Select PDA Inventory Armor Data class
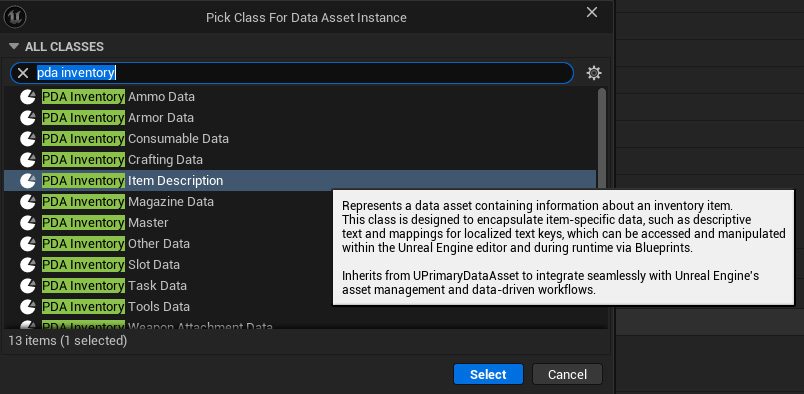Screen dimensions: 804x394 coord(300,118)
